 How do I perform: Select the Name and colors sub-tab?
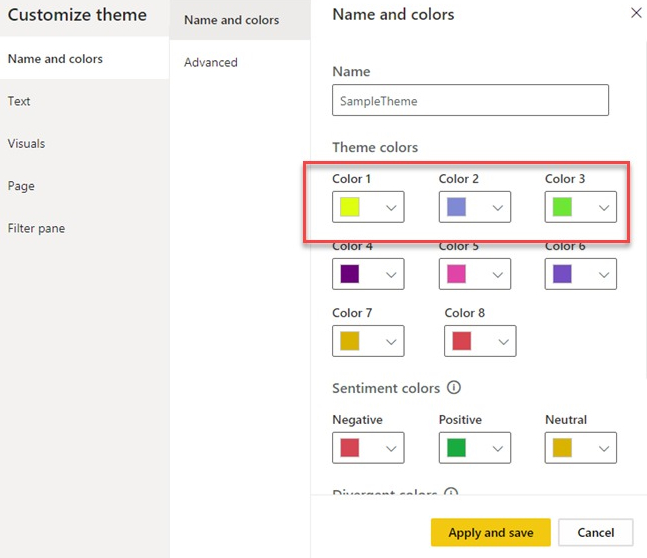click(x=232, y=20)
